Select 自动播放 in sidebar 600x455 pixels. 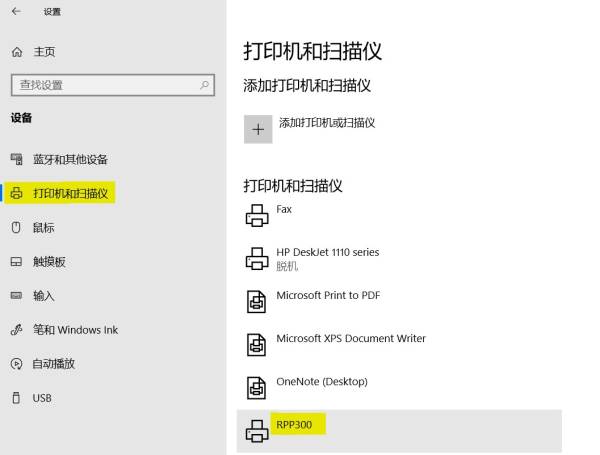pyautogui.click(x=53, y=364)
